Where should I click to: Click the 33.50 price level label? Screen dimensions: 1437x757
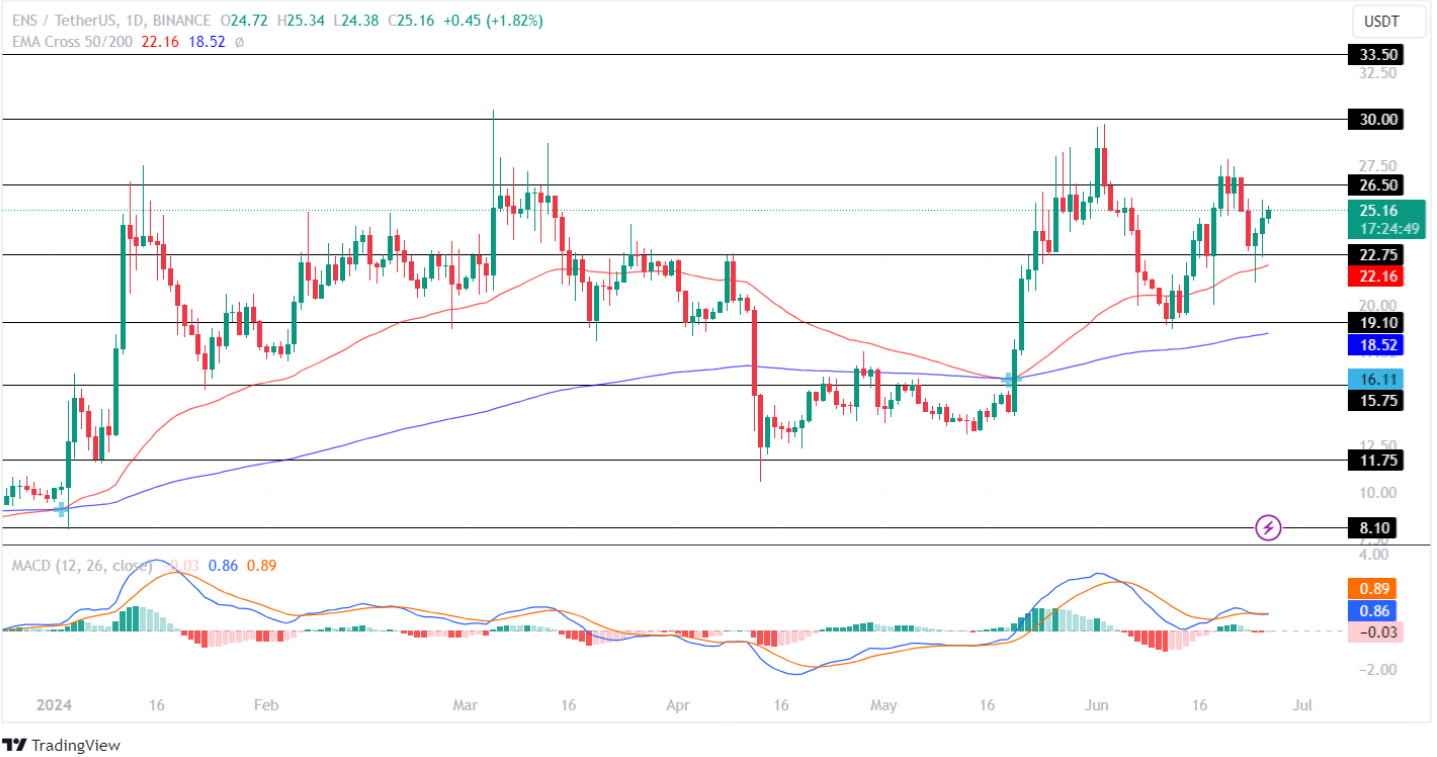(1378, 54)
